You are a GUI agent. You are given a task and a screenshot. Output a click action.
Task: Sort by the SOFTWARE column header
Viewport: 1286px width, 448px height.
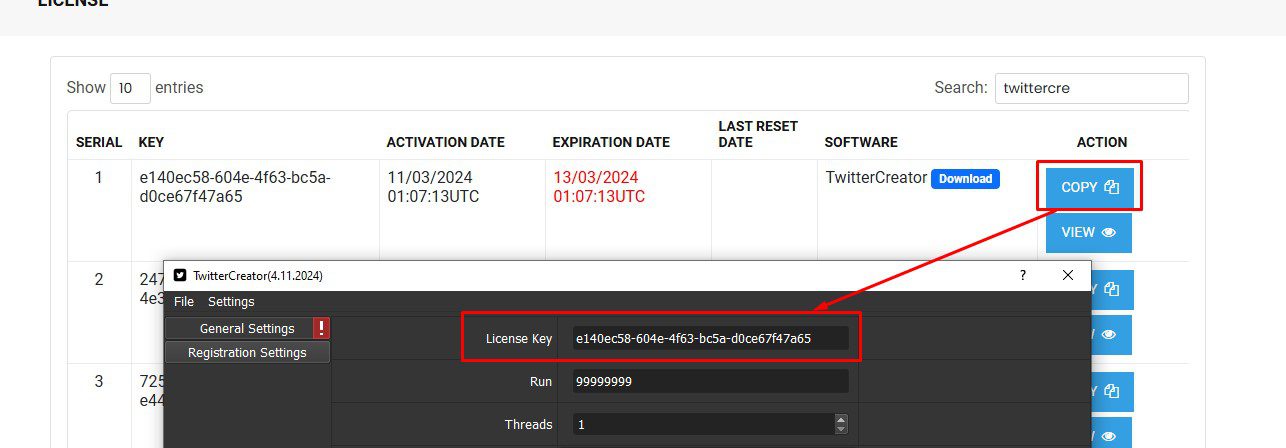(861, 142)
